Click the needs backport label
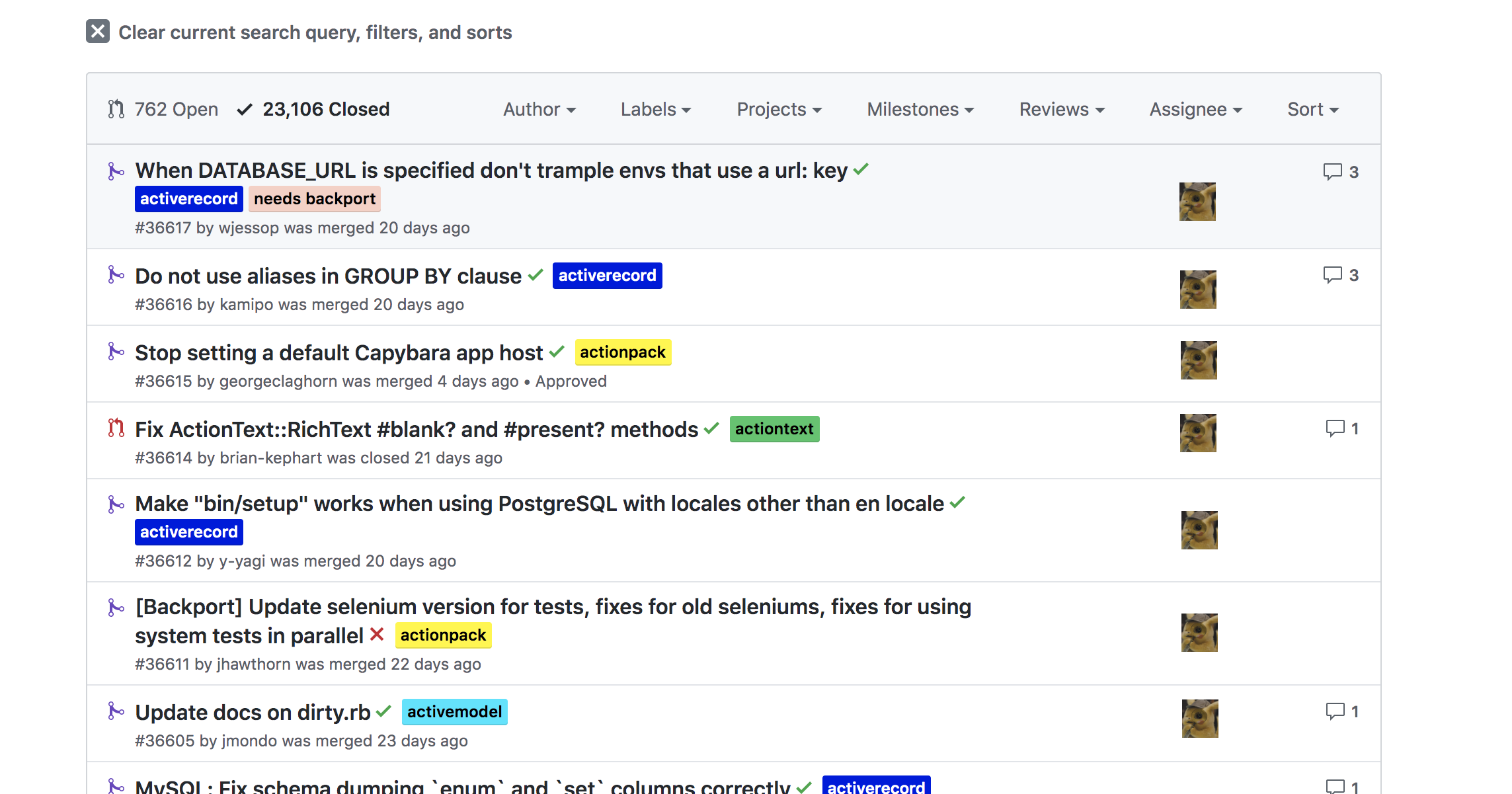 click(x=314, y=199)
